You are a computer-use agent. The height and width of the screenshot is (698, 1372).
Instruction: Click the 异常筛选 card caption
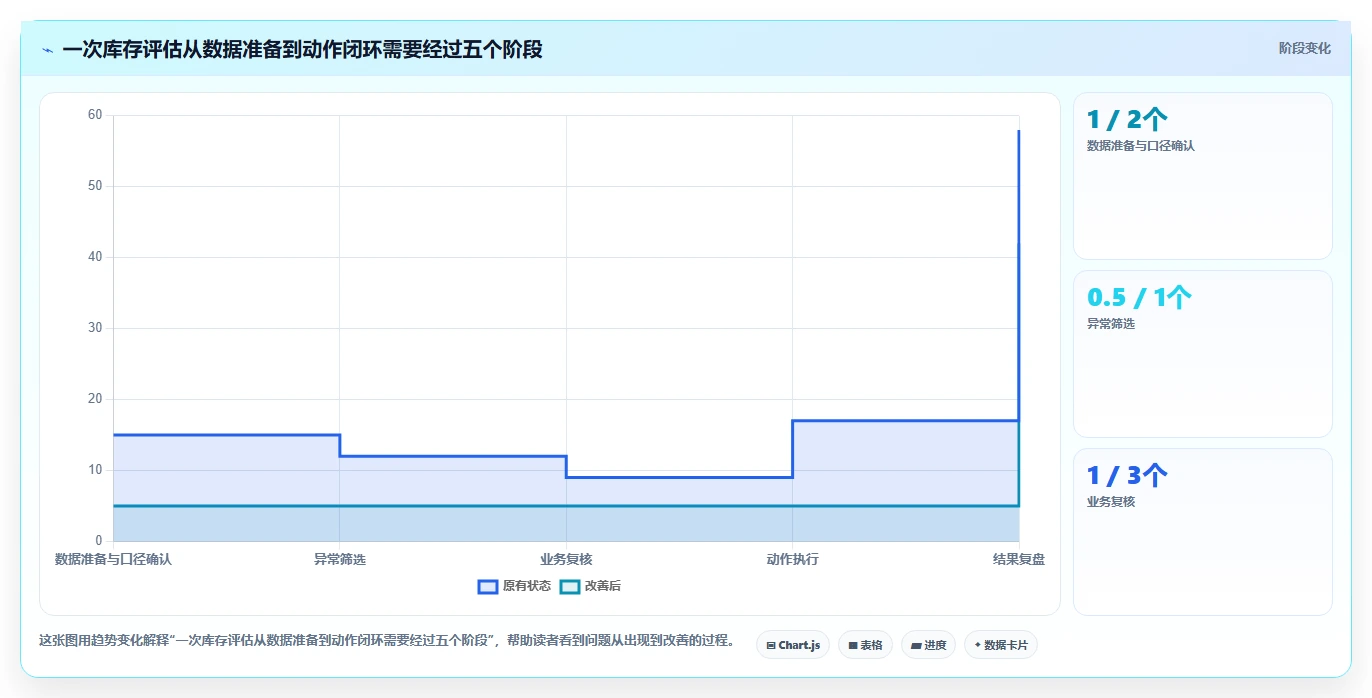pos(1111,324)
